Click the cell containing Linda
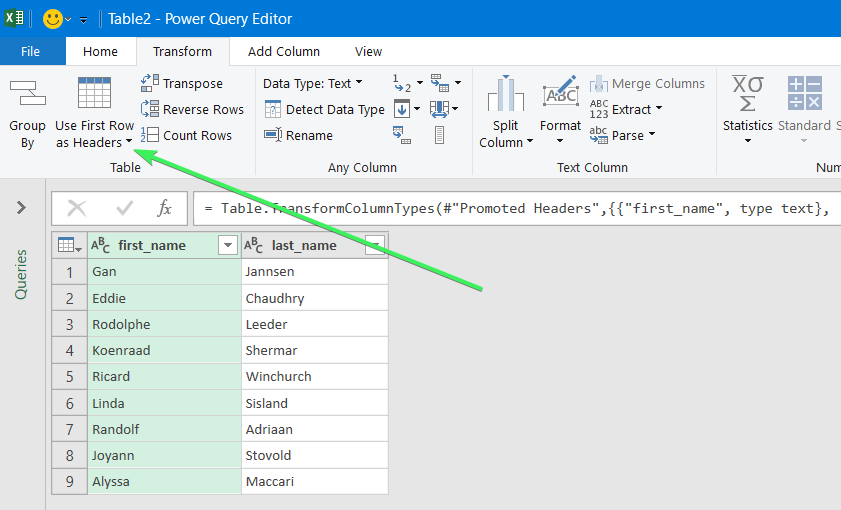The image size is (841, 510). (x=164, y=403)
